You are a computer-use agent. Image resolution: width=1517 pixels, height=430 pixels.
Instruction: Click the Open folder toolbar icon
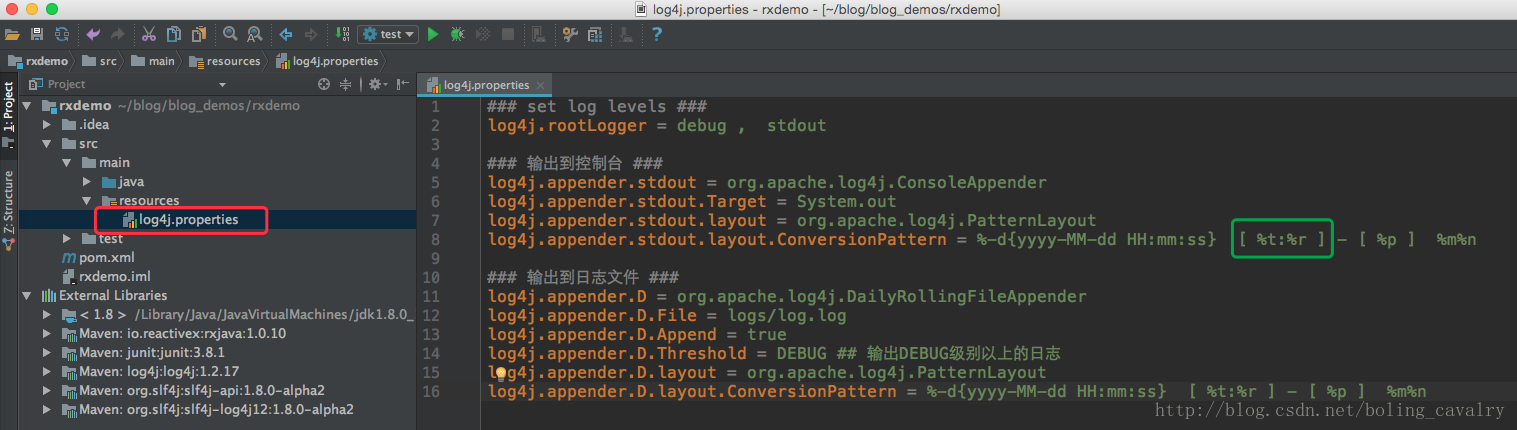(12, 34)
